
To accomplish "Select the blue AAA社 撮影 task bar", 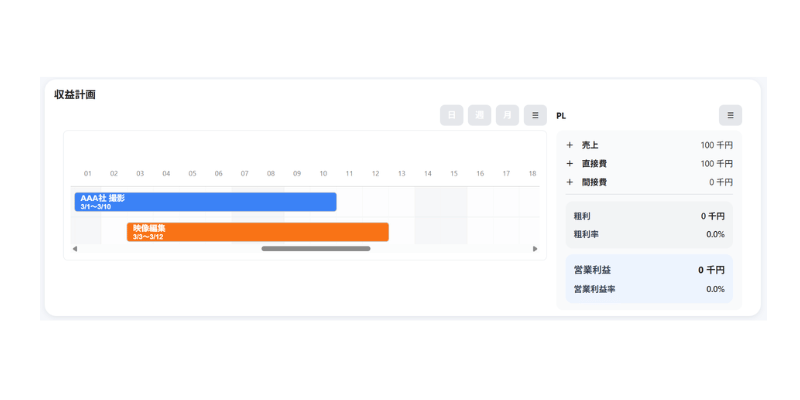I will point(205,202).
